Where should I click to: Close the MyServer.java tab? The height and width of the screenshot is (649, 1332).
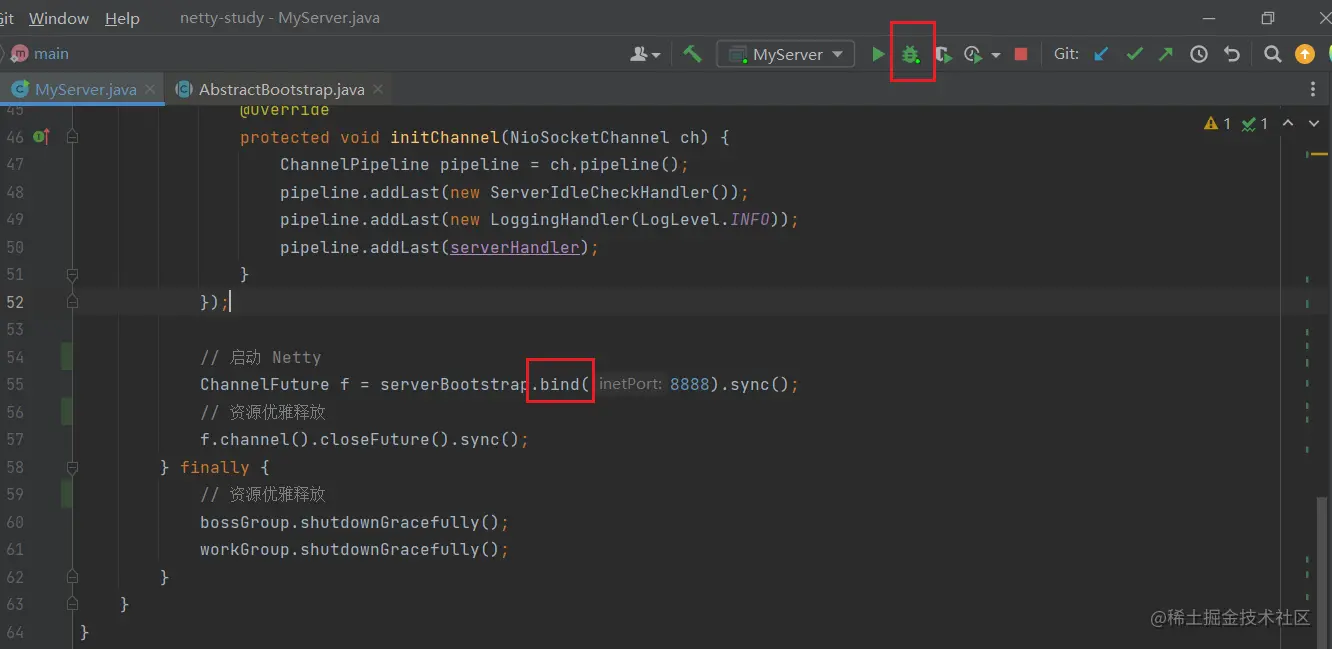(151, 89)
